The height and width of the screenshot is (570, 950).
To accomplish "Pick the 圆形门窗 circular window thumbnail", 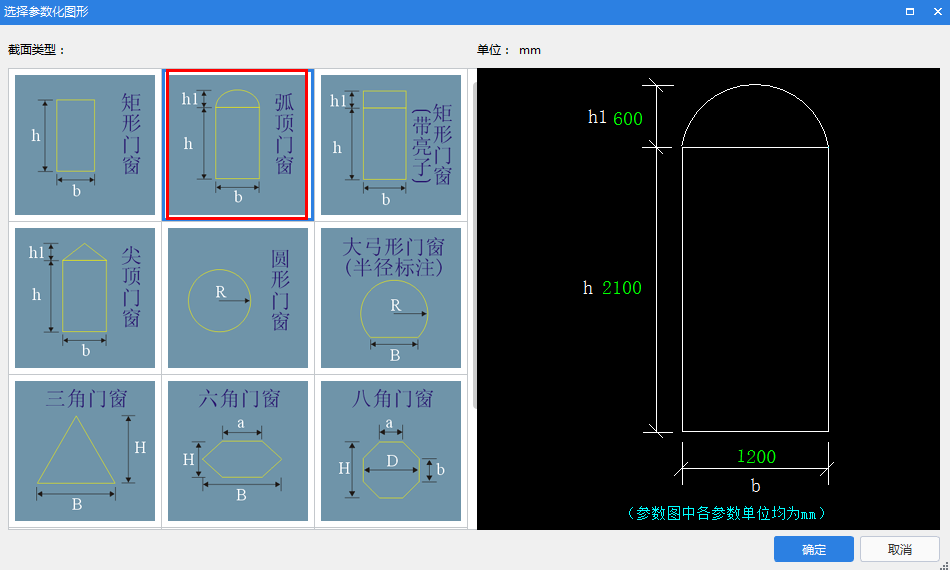I will coord(238,297).
